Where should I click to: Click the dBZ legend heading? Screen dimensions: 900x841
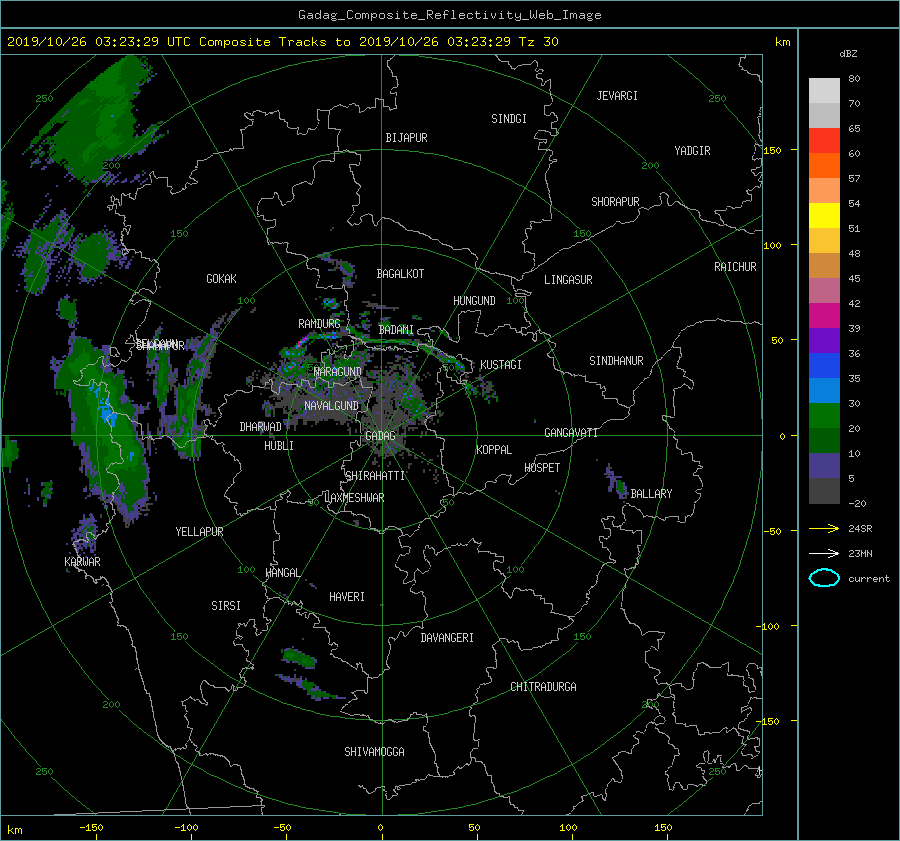pyautogui.click(x=848, y=54)
